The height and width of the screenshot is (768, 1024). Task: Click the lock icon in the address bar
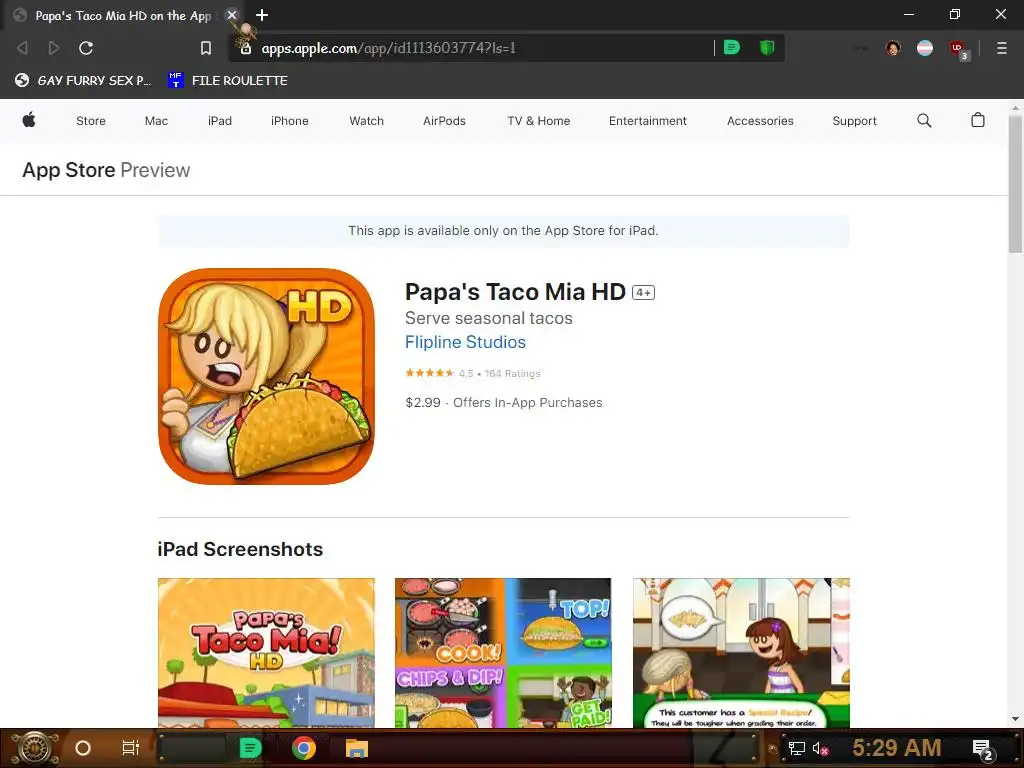pyautogui.click(x=246, y=48)
